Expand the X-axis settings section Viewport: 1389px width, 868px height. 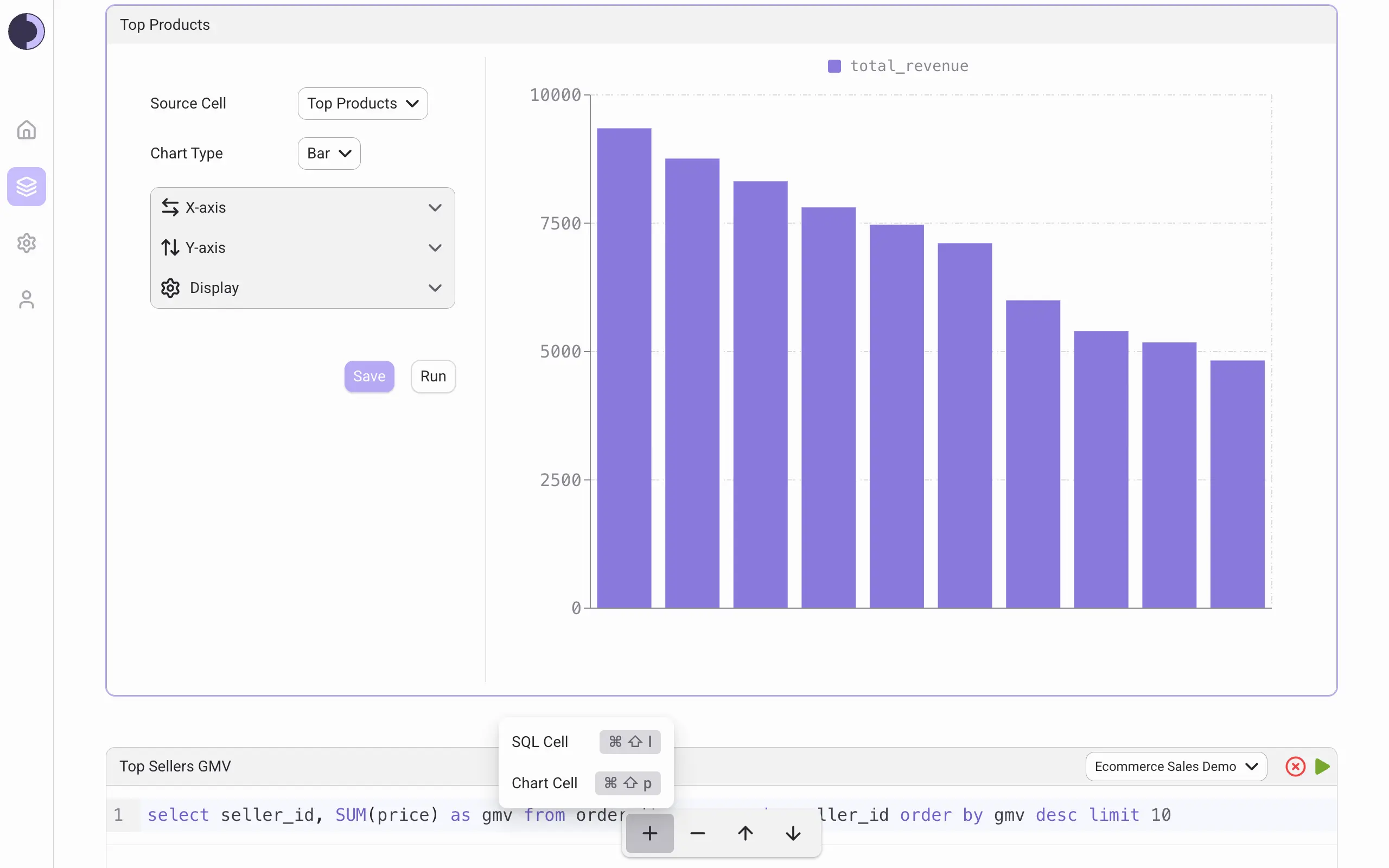pyautogui.click(x=302, y=207)
